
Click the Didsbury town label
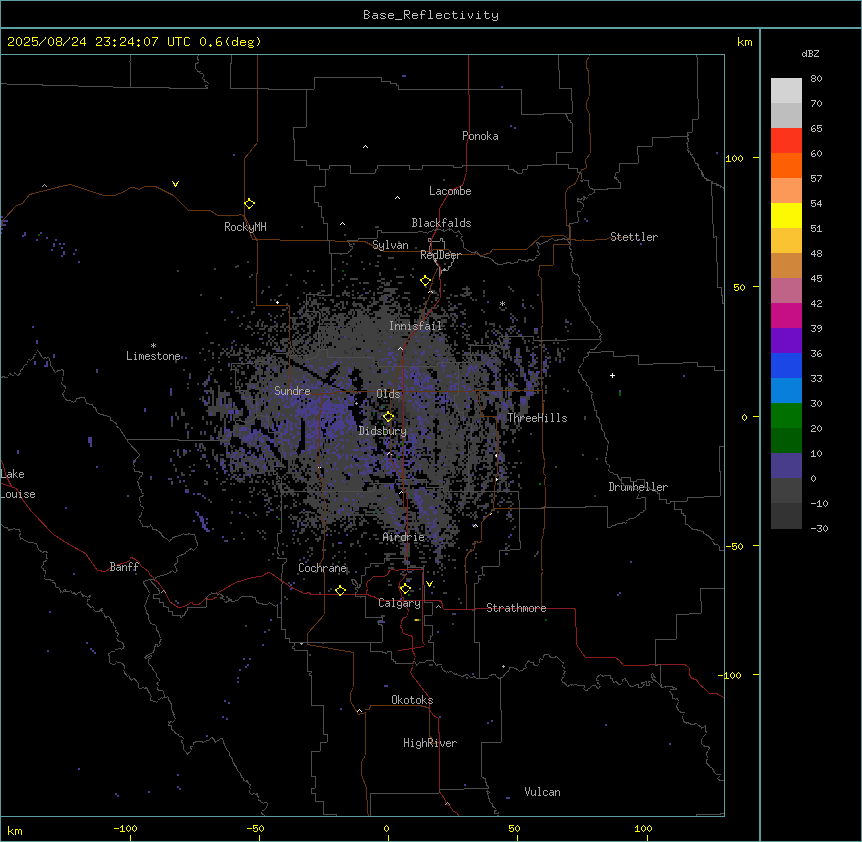pyautogui.click(x=383, y=431)
